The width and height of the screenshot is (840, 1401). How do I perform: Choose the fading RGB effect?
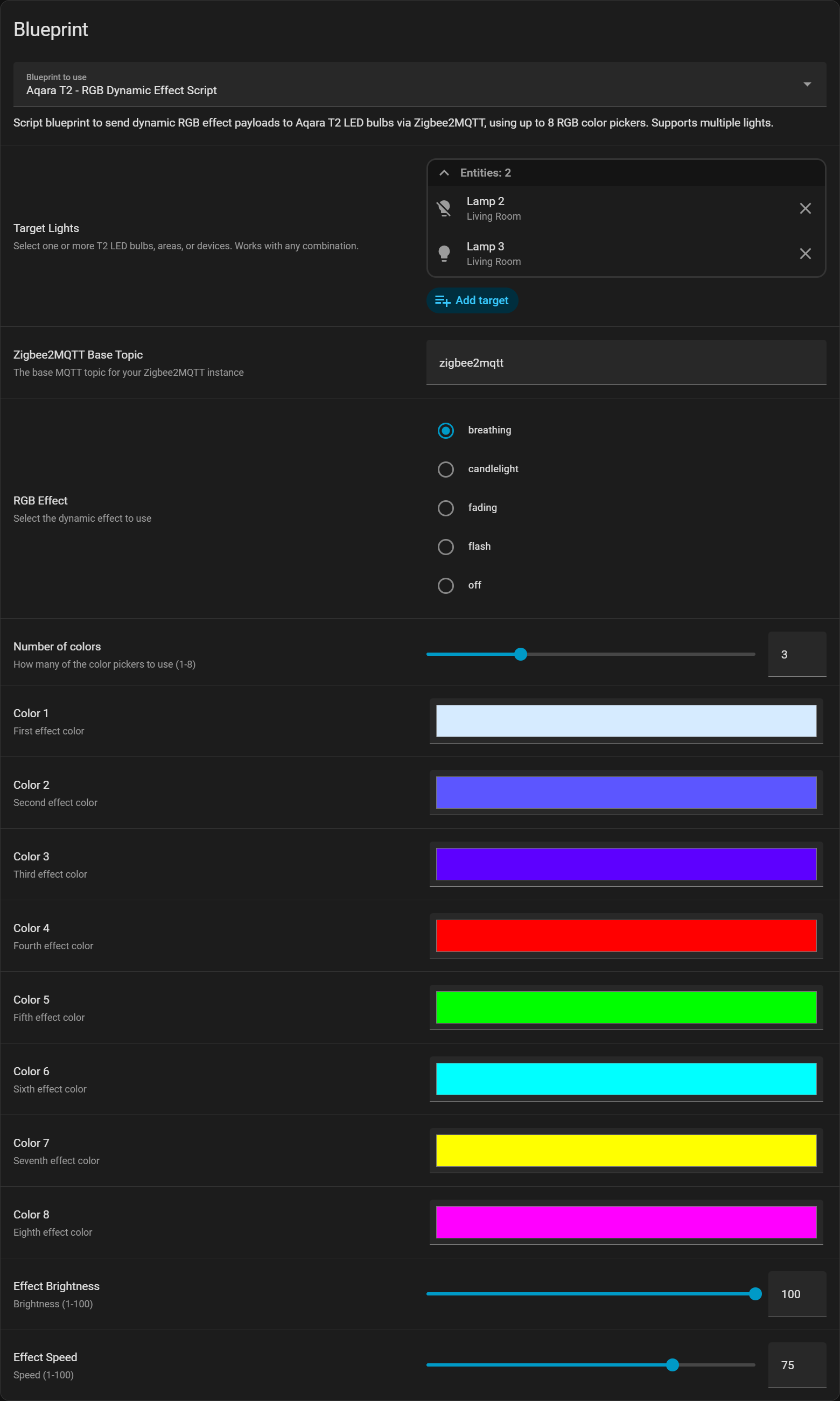pos(446,508)
